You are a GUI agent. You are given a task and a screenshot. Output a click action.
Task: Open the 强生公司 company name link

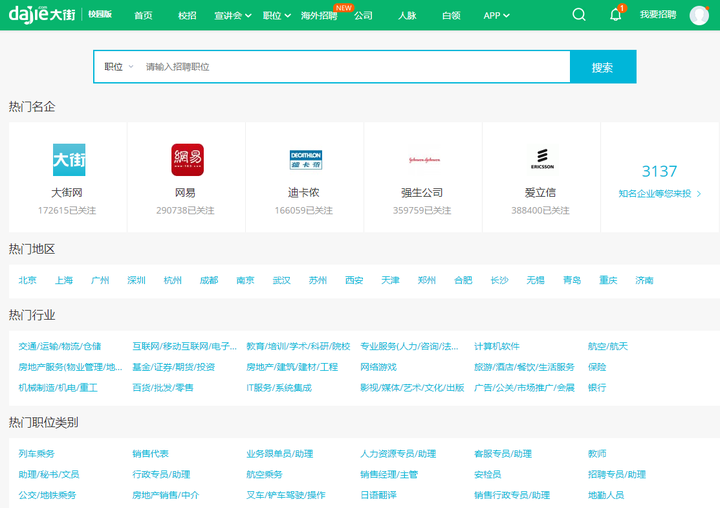[422, 192]
